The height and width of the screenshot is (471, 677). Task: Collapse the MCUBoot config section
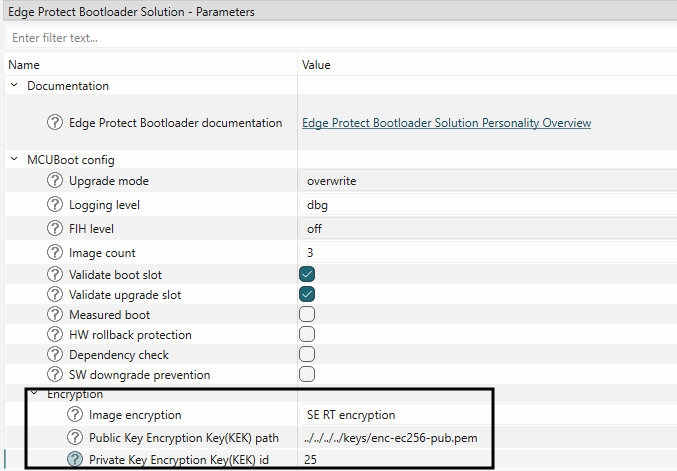[x=14, y=160]
